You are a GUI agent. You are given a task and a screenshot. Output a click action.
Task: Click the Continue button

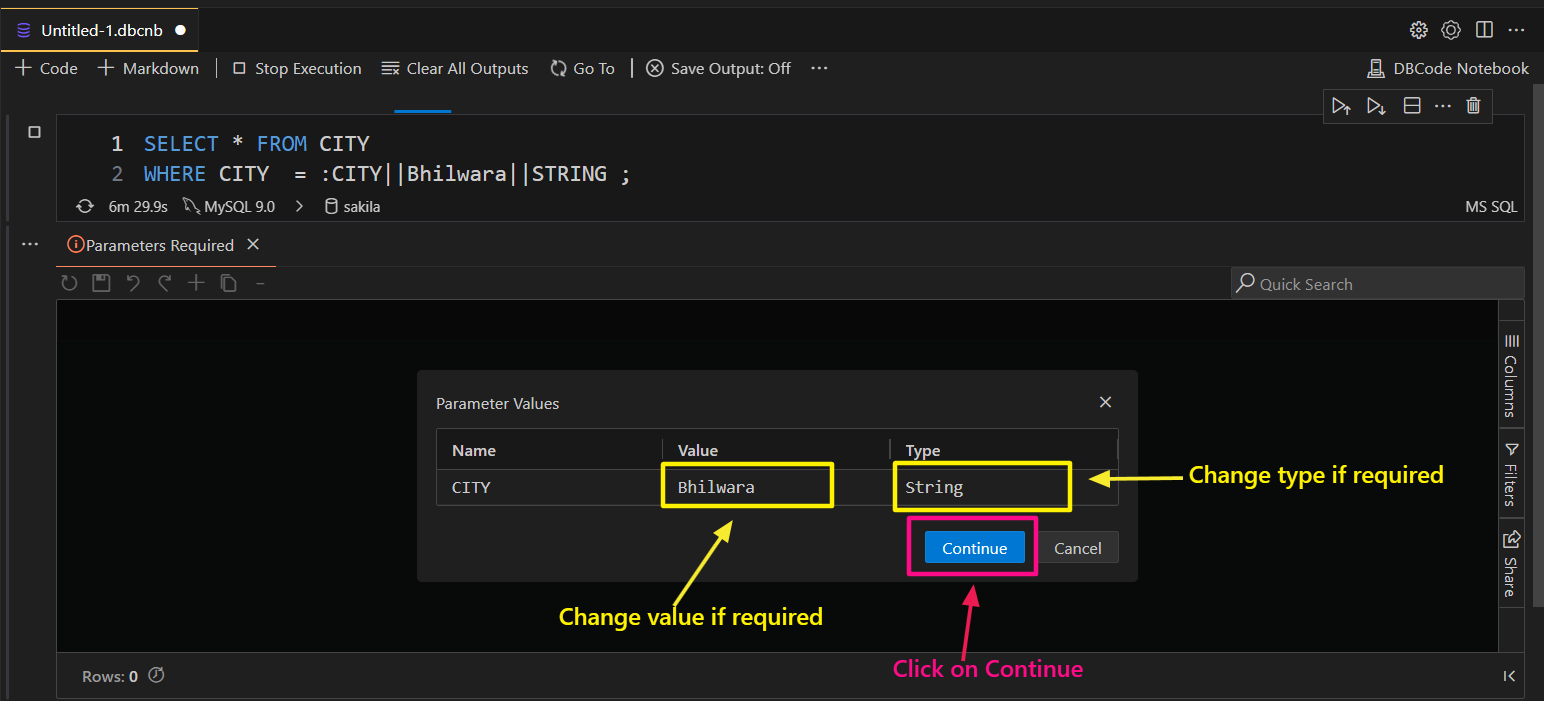pyautogui.click(x=974, y=547)
